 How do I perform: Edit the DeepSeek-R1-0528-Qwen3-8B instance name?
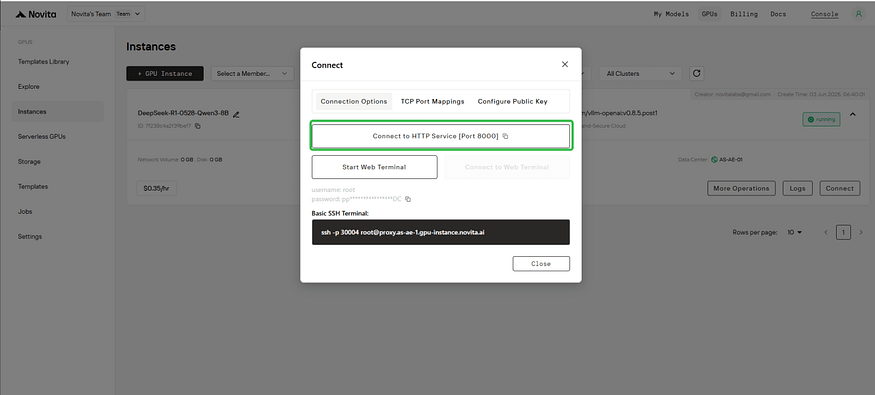click(236, 114)
